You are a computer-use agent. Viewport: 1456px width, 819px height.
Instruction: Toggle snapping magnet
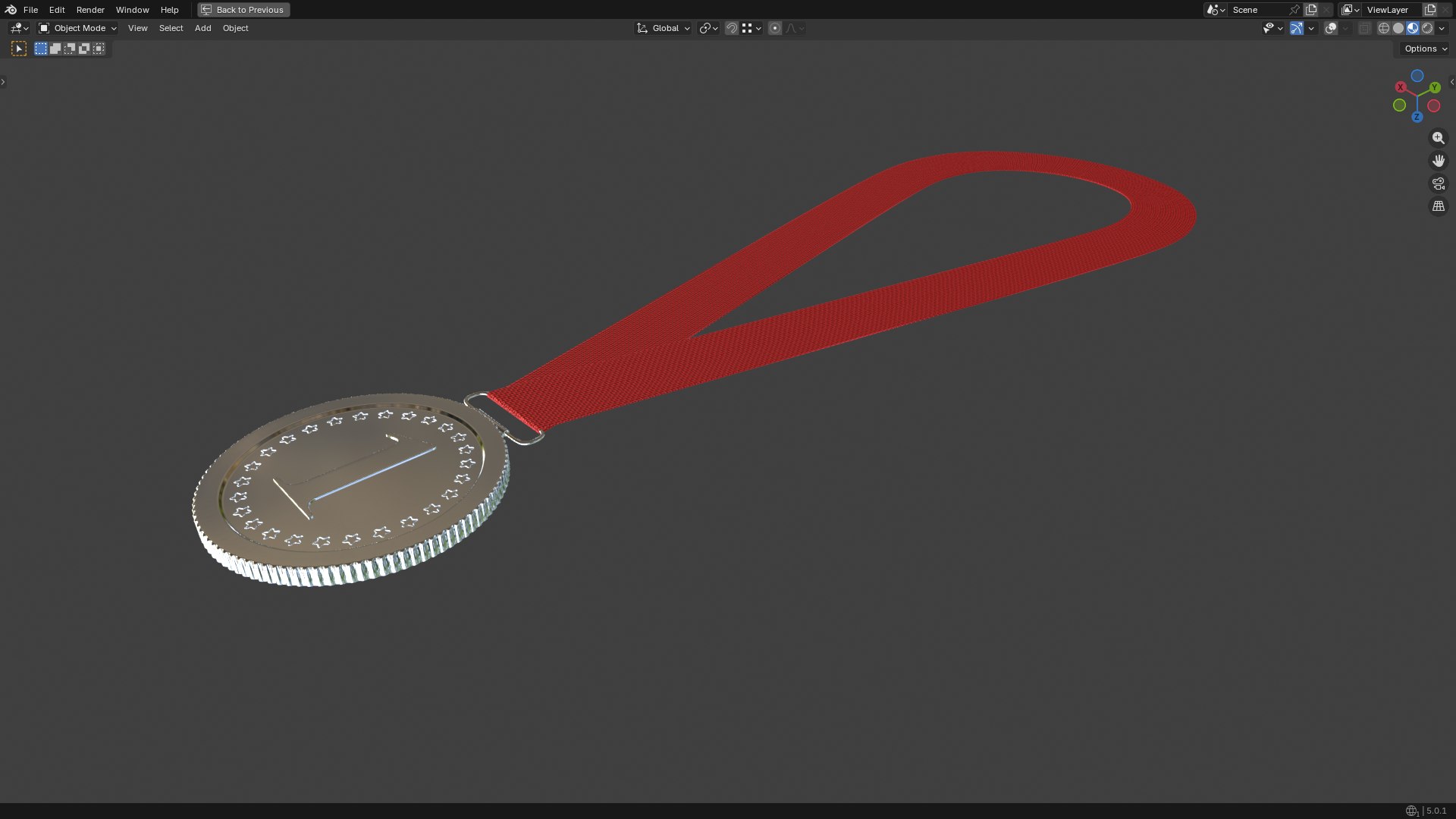point(732,28)
